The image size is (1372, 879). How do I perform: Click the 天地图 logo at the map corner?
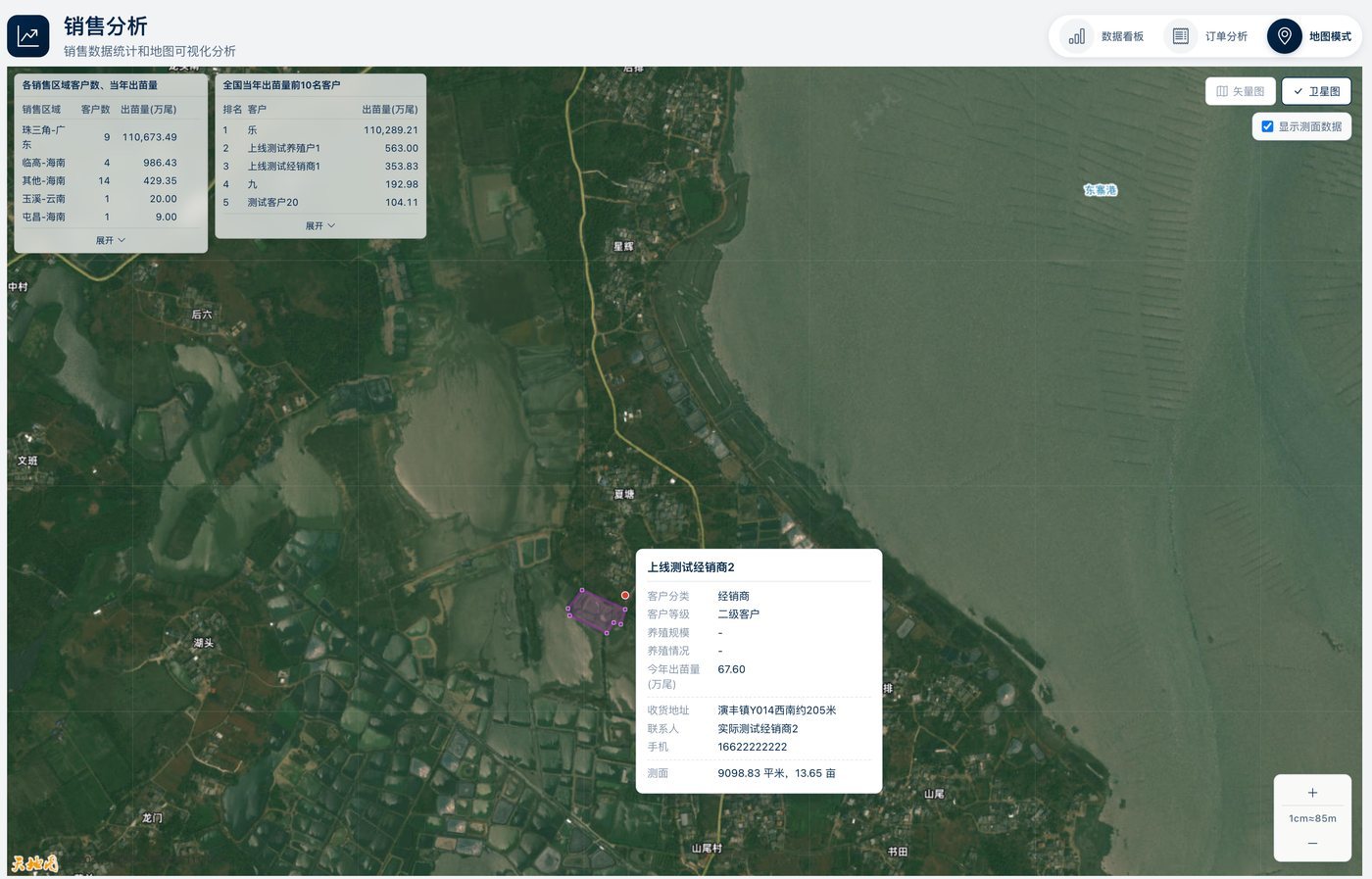pos(34,863)
